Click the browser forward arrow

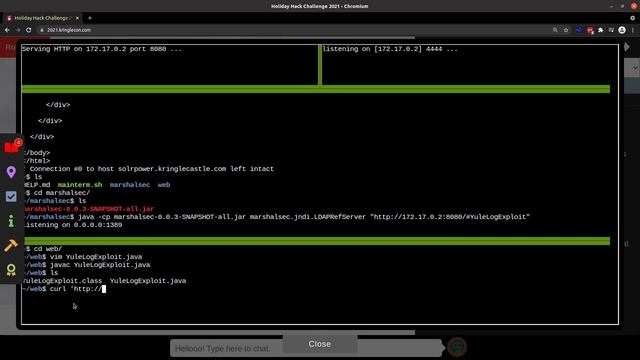click(18, 30)
